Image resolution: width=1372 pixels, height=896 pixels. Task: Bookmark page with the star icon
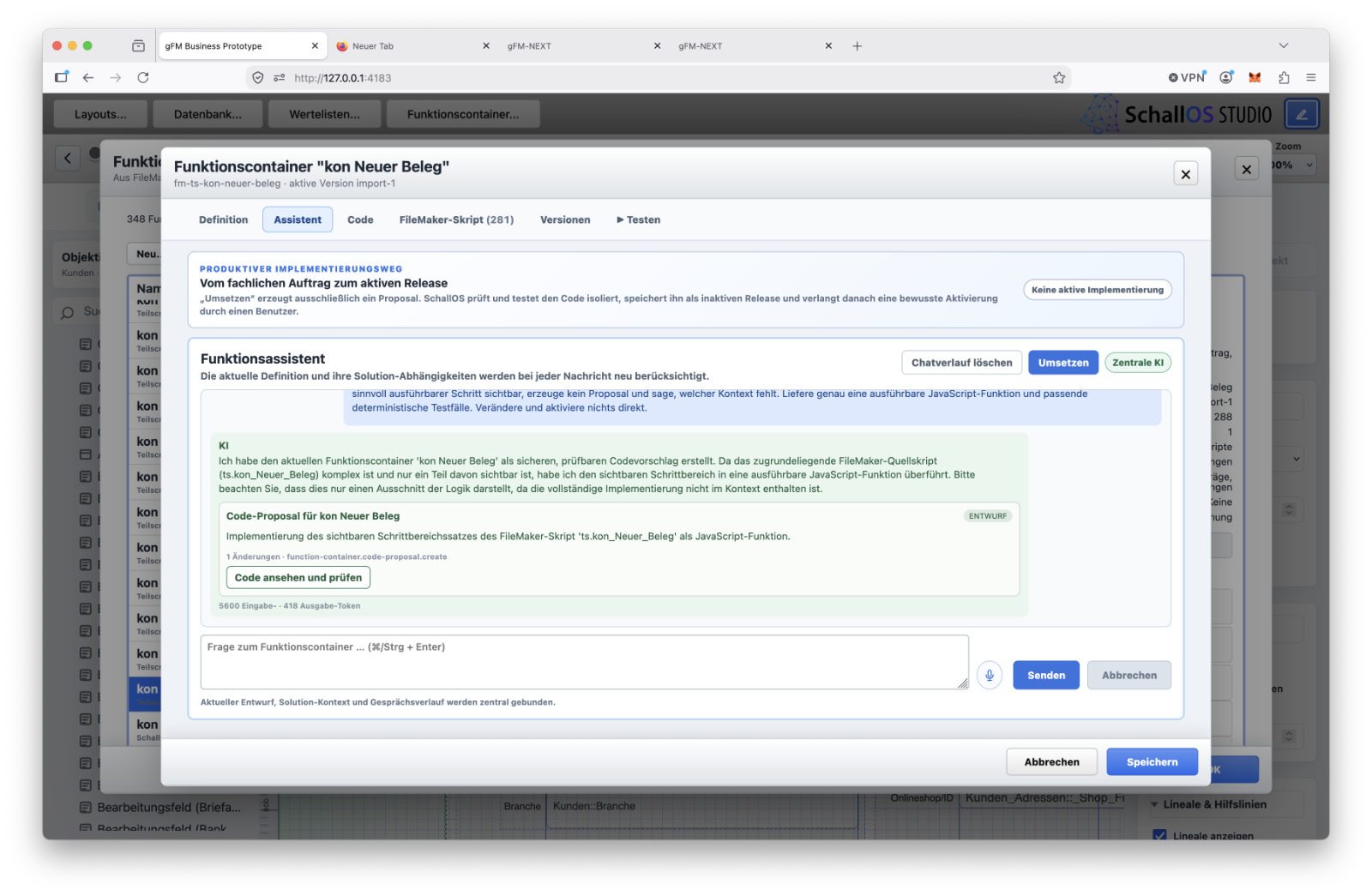[x=1059, y=78]
